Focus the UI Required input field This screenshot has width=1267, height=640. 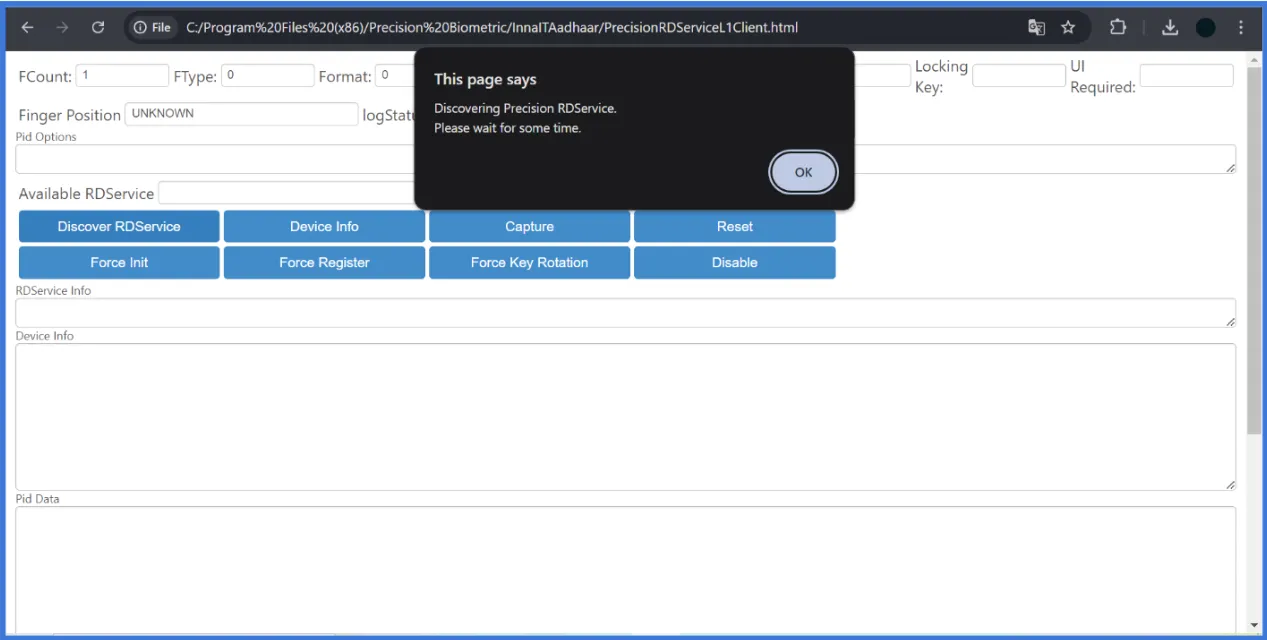pyautogui.click(x=1187, y=75)
